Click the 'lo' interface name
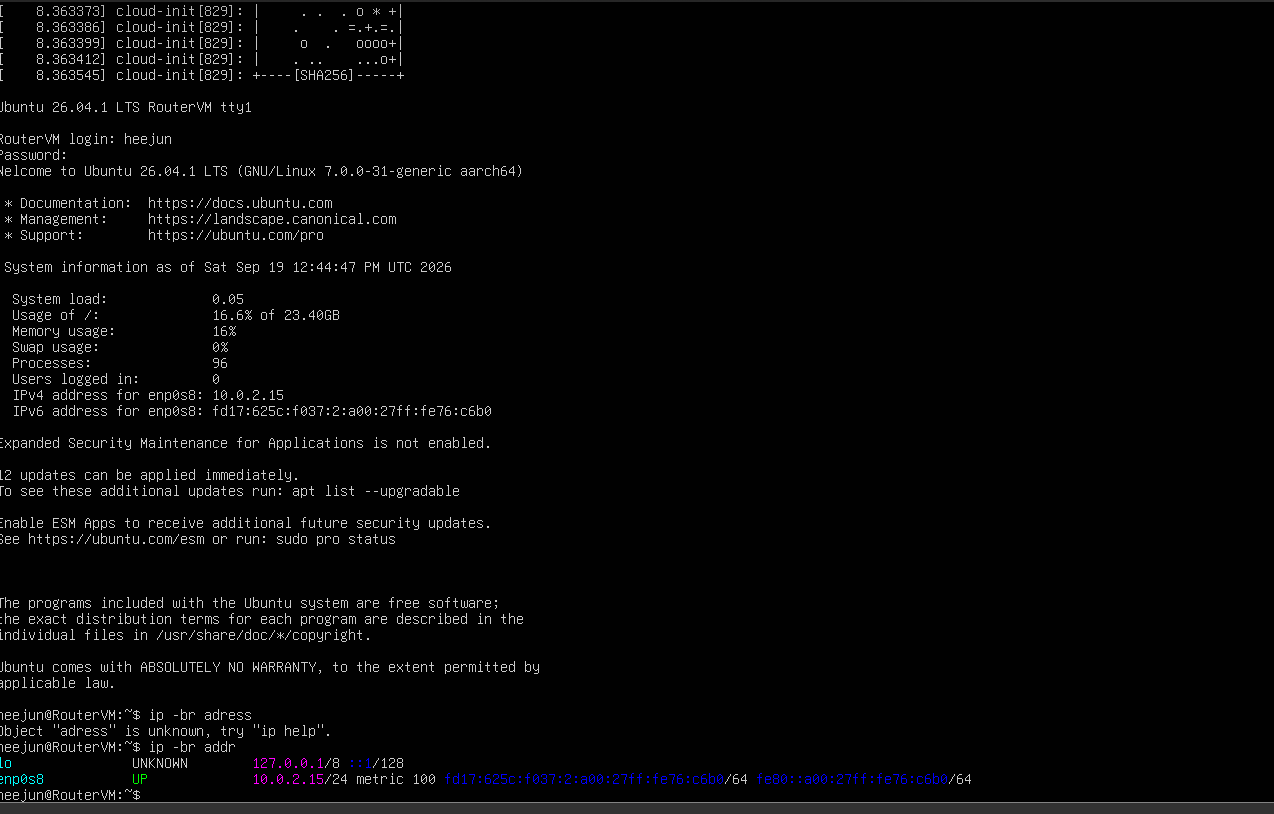The width and height of the screenshot is (1274, 814). click(x=6, y=763)
